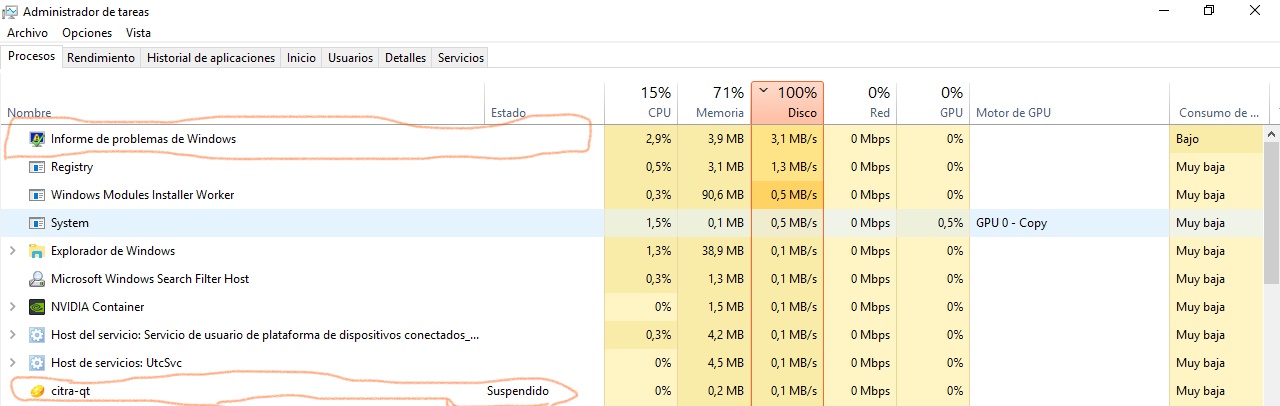Sort by Motor de GPU column

click(1069, 103)
